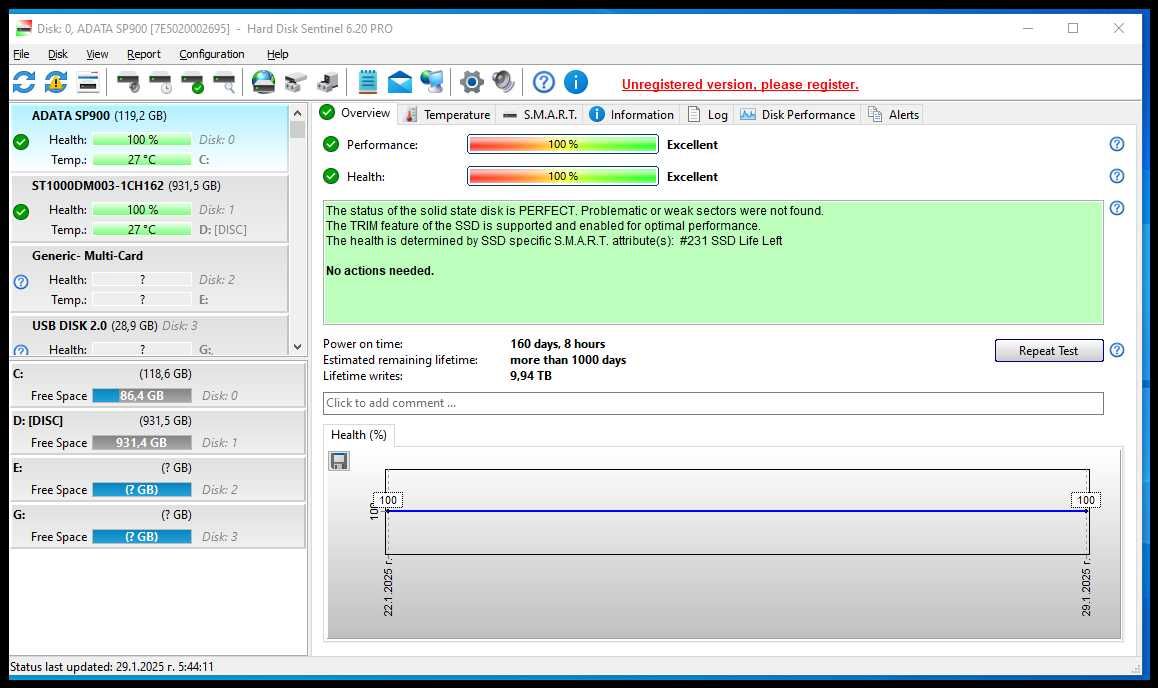
Task: Click the globe over disk toolbar icon
Action: [263, 82]
